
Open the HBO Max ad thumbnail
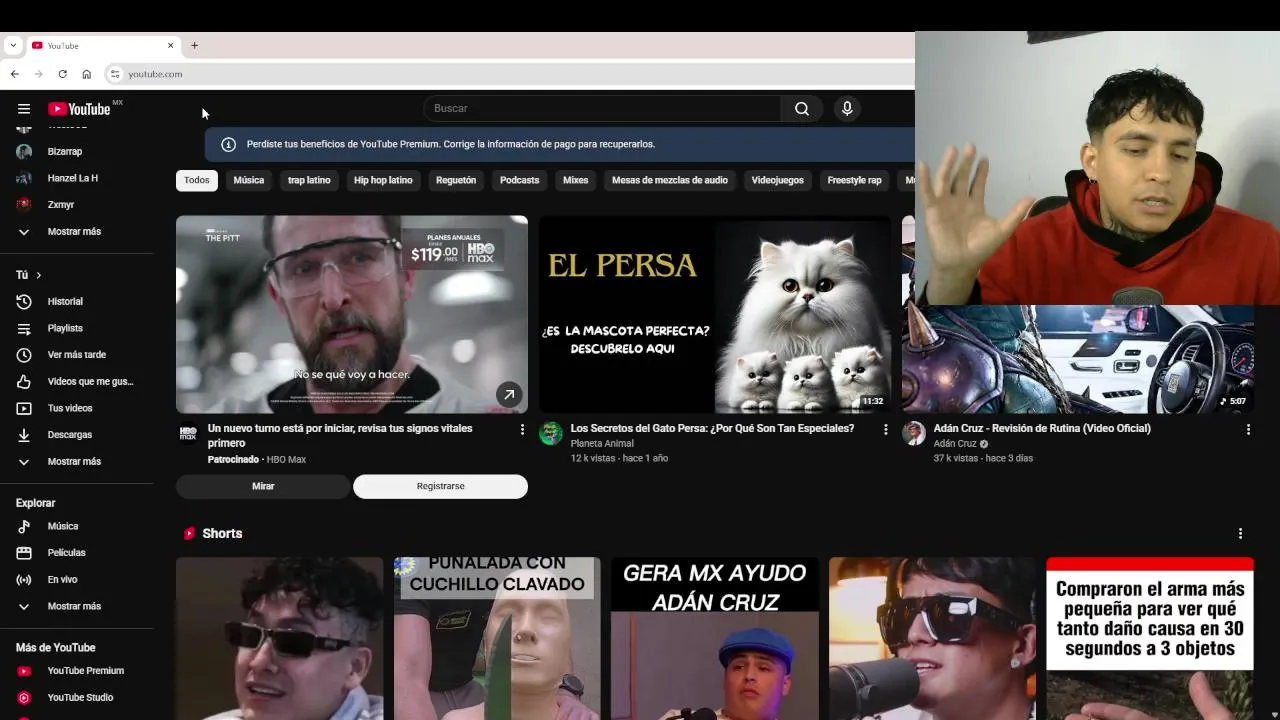[x=352, y=314]
